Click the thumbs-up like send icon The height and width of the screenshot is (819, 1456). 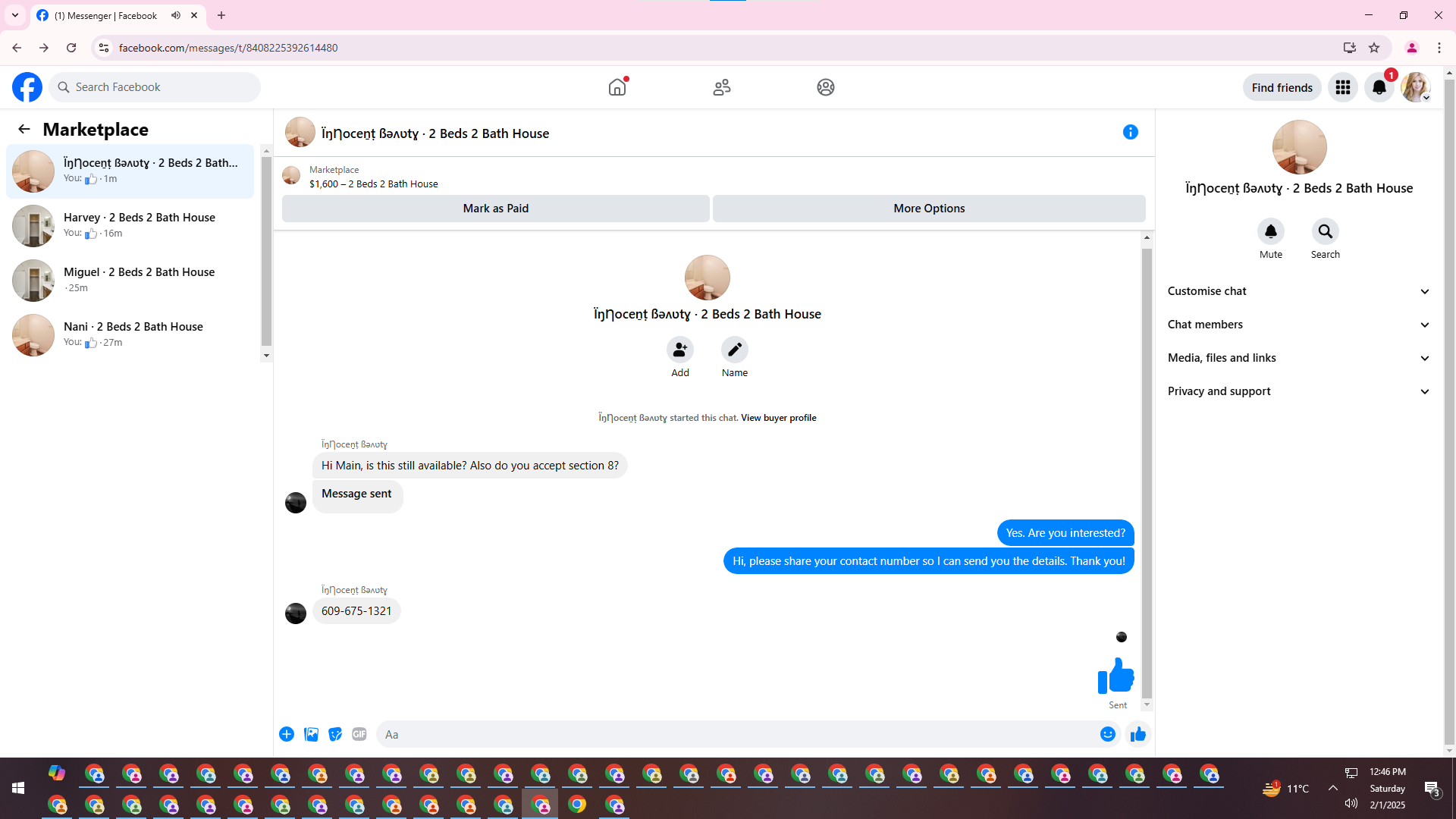(x=1137, y=734)
